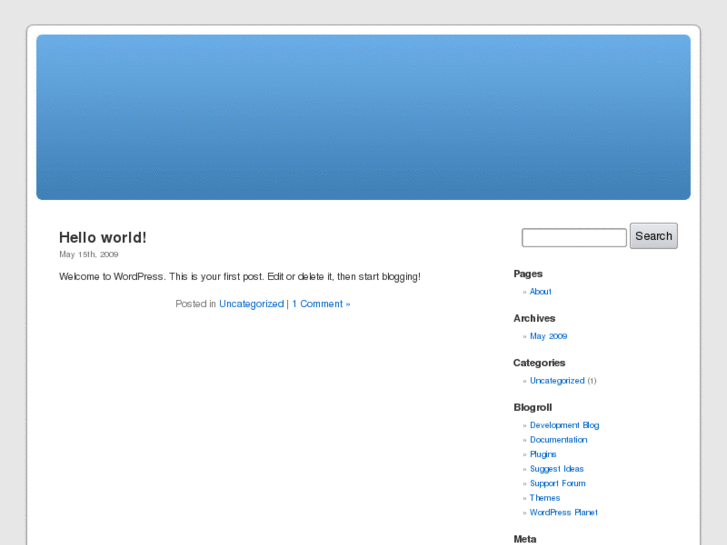The image size is (727, 545).
Task: Click the blue header banner
Action: [x=363, y=117]
